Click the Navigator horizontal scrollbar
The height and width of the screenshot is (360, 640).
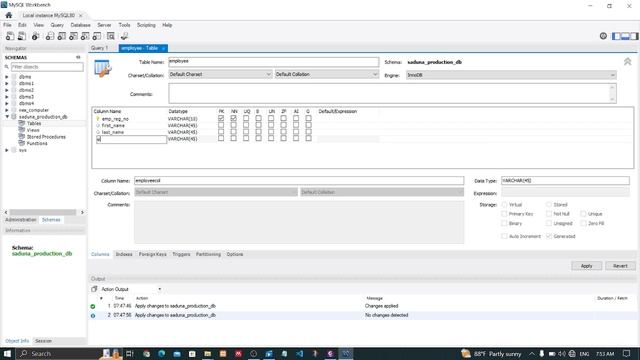43,212
